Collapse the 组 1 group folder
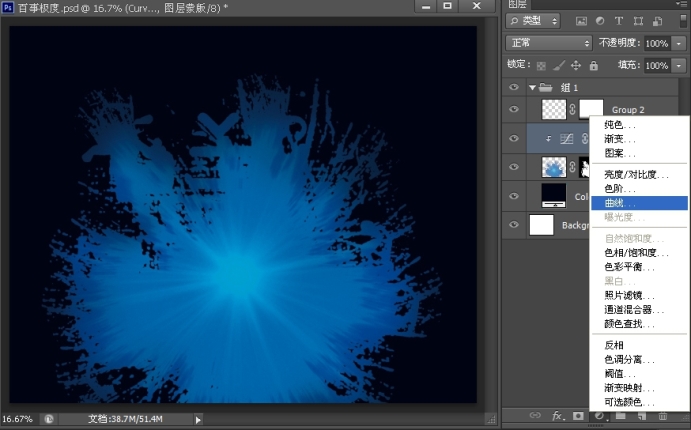Screen dimensions: 691x430 (x=533, y=88)
